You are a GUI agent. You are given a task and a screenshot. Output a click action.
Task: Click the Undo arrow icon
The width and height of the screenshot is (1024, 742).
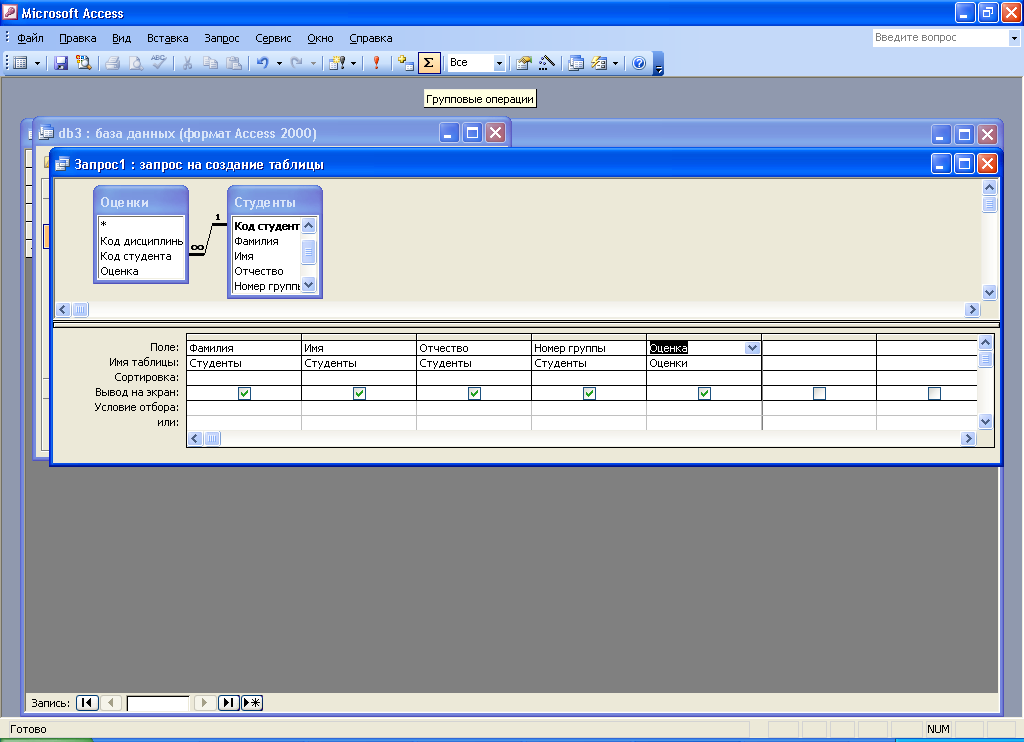pyautogui.click(x=263, y=63)
